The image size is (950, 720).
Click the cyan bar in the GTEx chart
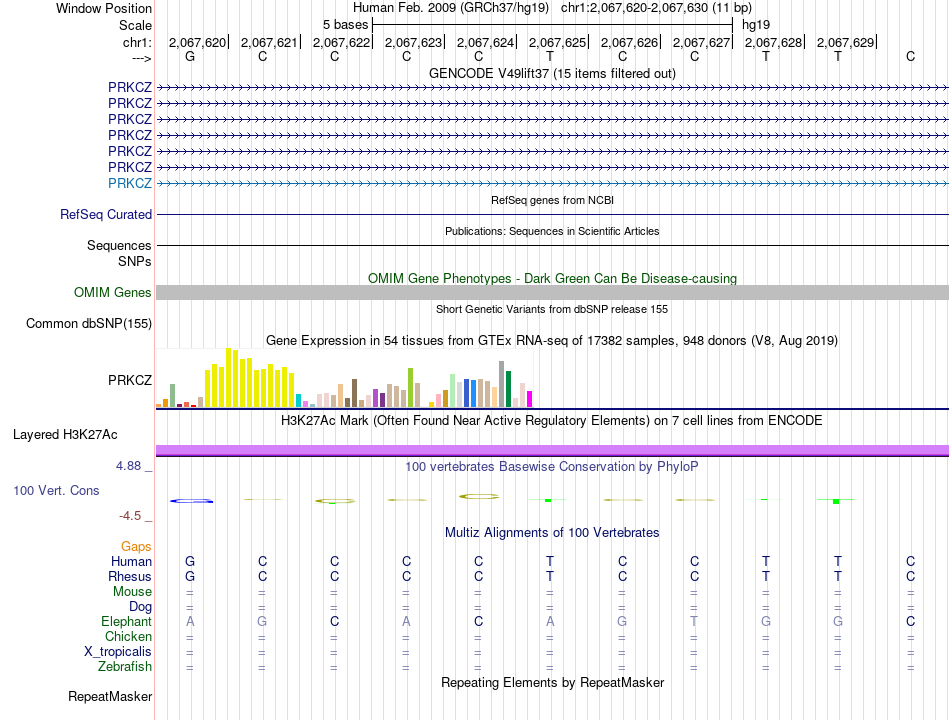point(298,401)
